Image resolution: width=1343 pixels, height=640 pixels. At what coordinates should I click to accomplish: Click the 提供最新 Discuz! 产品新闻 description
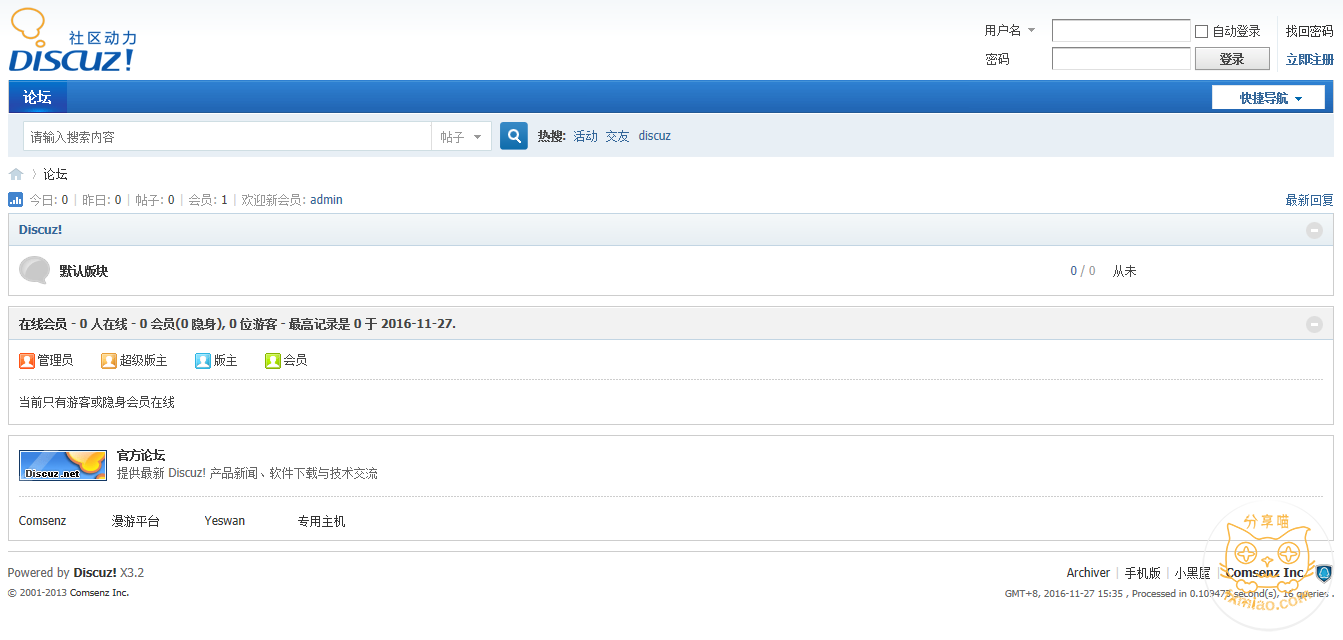(247, 473)
